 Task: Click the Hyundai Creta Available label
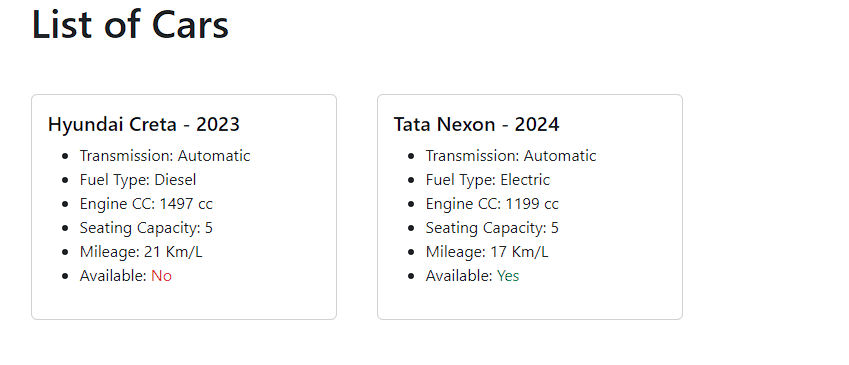click(113, 276)
